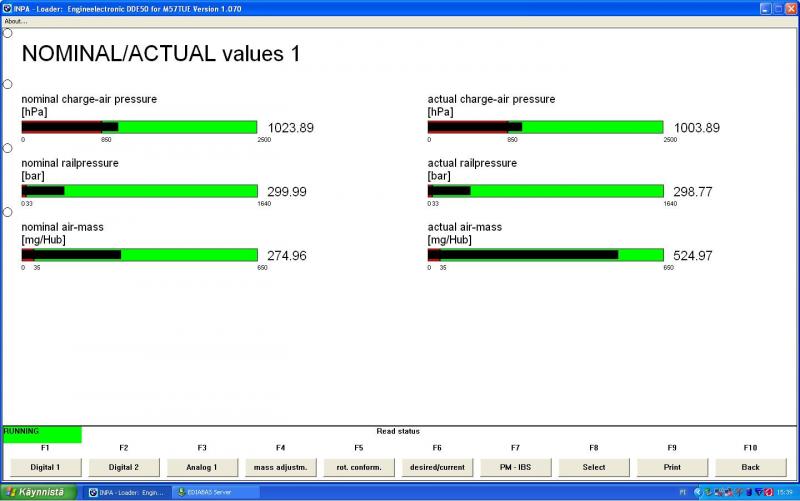
Task: Open the PM - IBS function
Action: click(515, 467)
